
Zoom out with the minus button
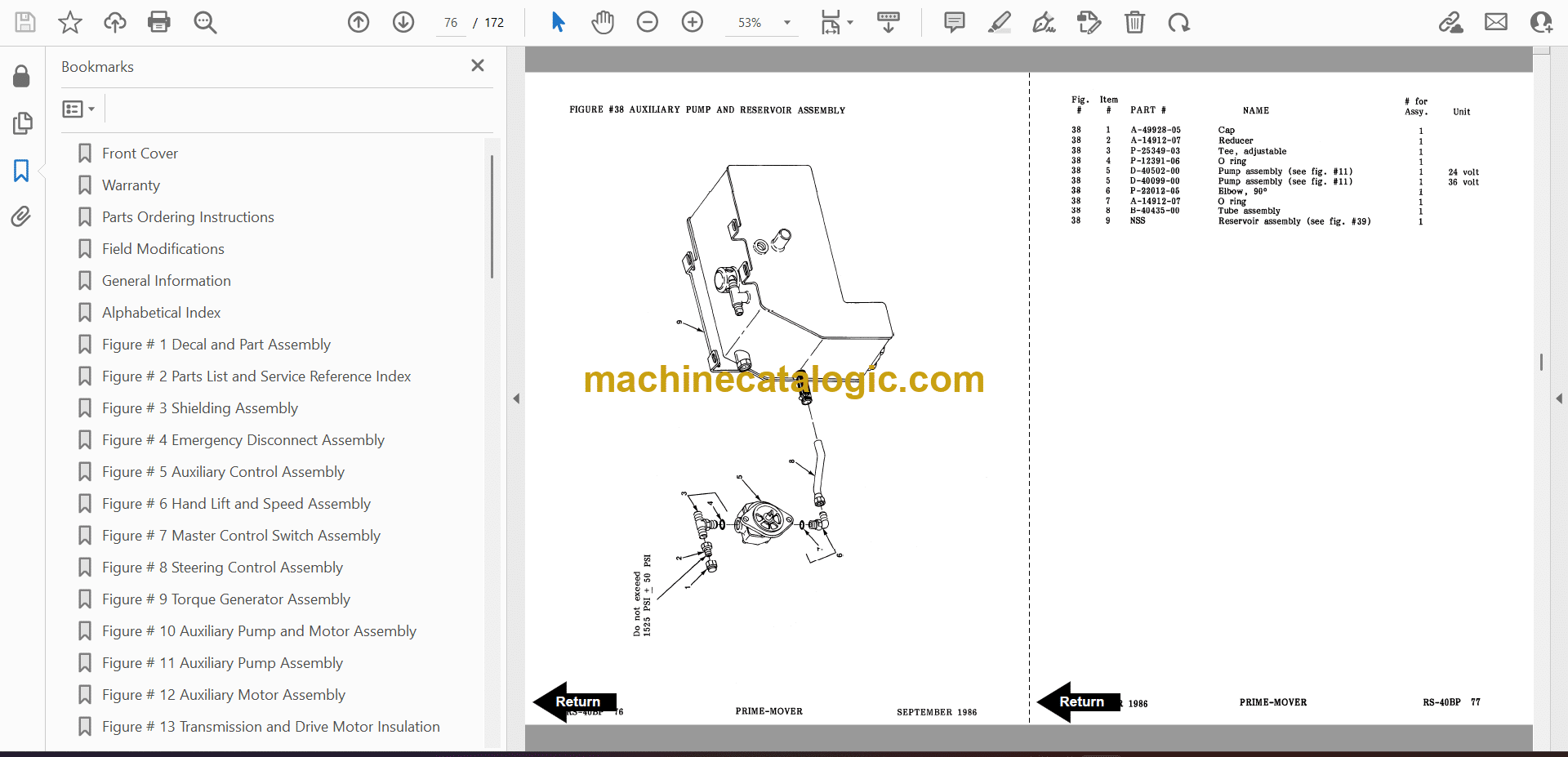pyautogui.click(x=648, y=22)
